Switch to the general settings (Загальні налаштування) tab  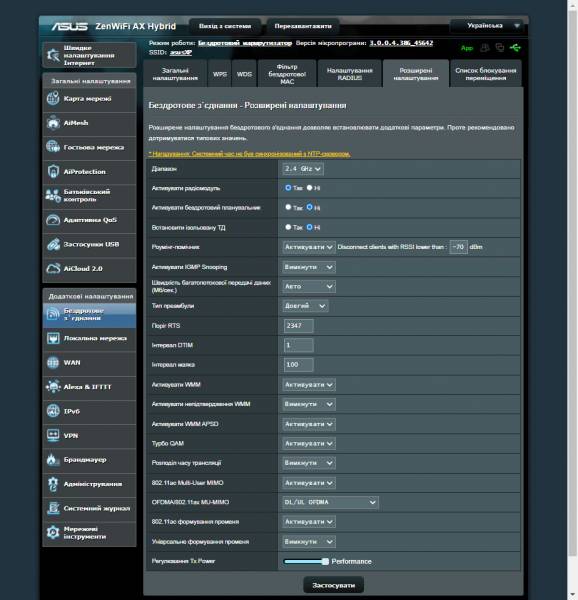click(175, 74)
